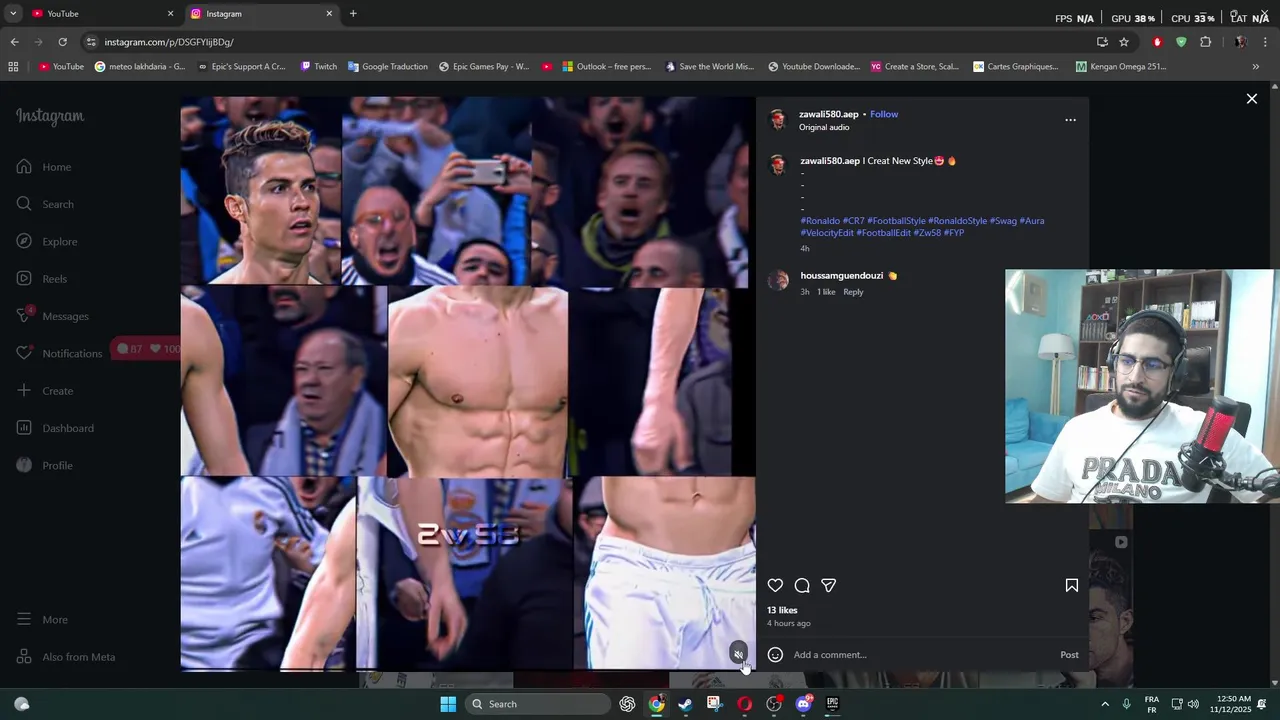Screen dimensions: 1280x720
Task: Expand the More menu in the sidebar
Action: click(42, 620)
